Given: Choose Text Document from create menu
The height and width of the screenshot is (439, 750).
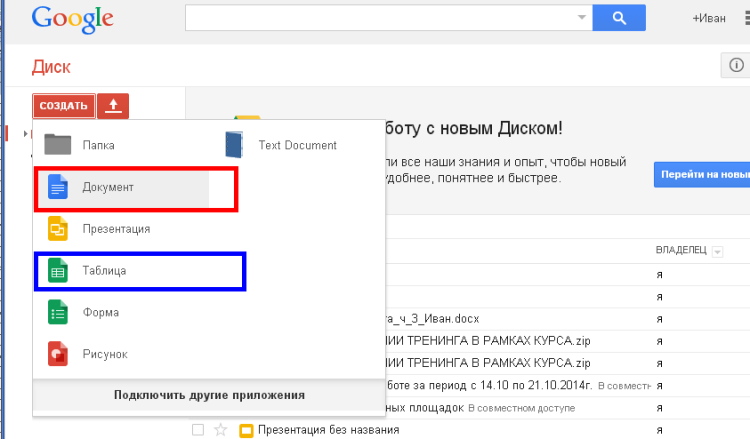Looking at the screenshot, I should coord(298,145).
